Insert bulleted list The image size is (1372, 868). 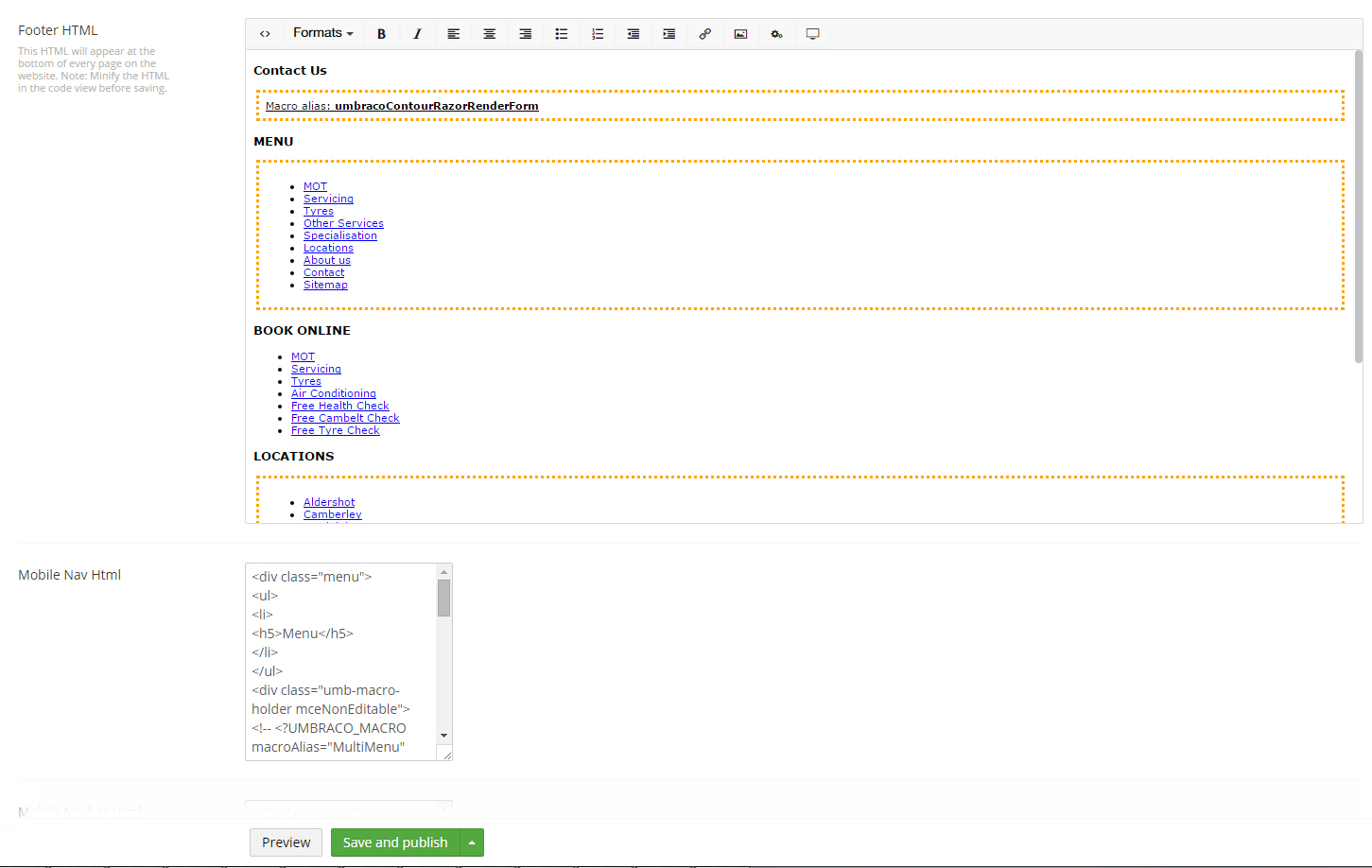tap(562, 34)
